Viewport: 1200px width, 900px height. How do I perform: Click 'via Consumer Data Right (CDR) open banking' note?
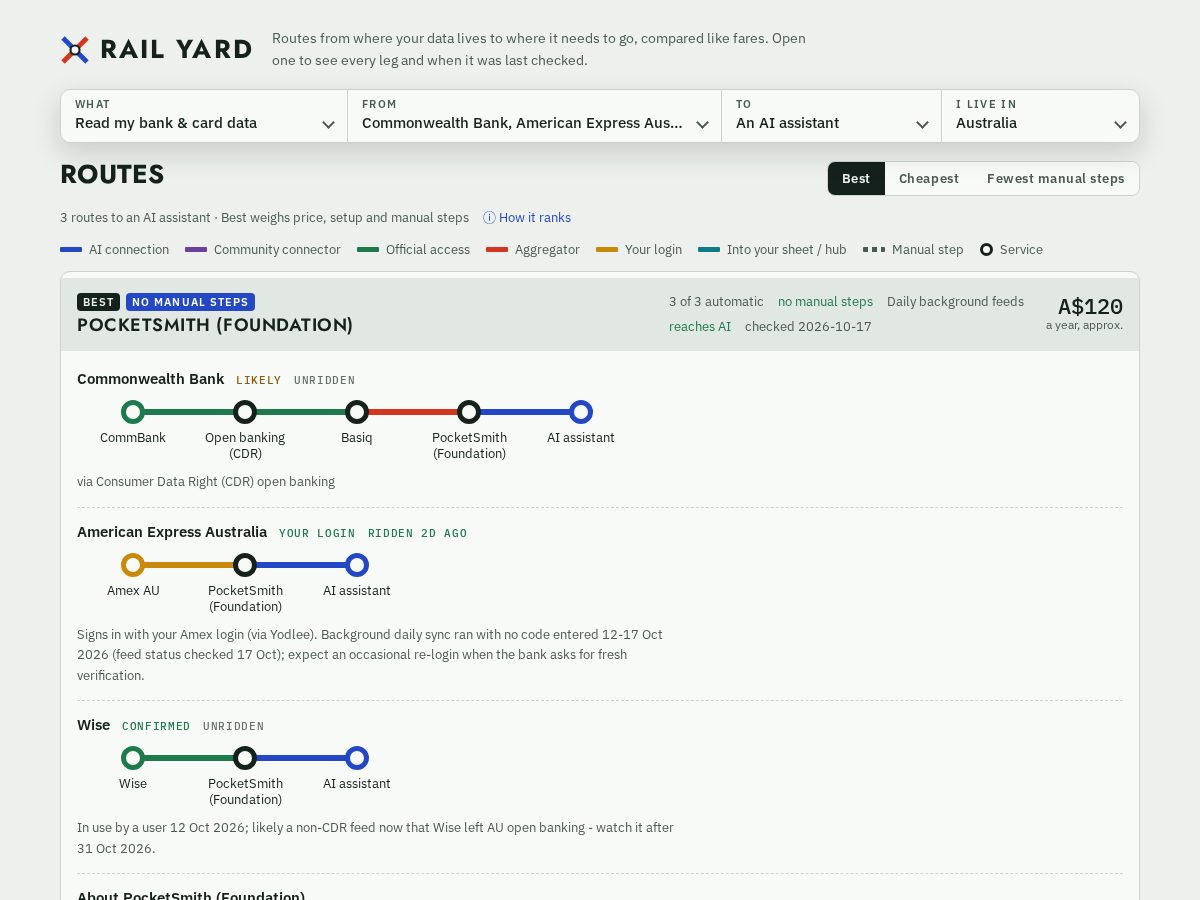[206, 482]
